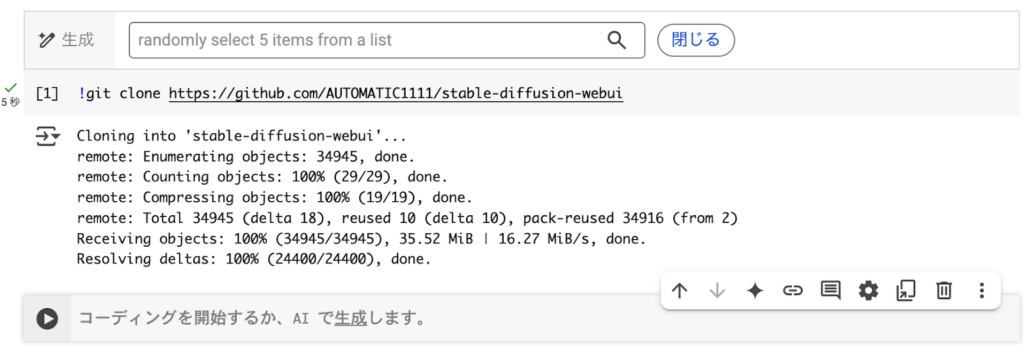Click the 生成 link in the empty cell
This screenshot has height=362, width=1024.
tap(351, 319)
